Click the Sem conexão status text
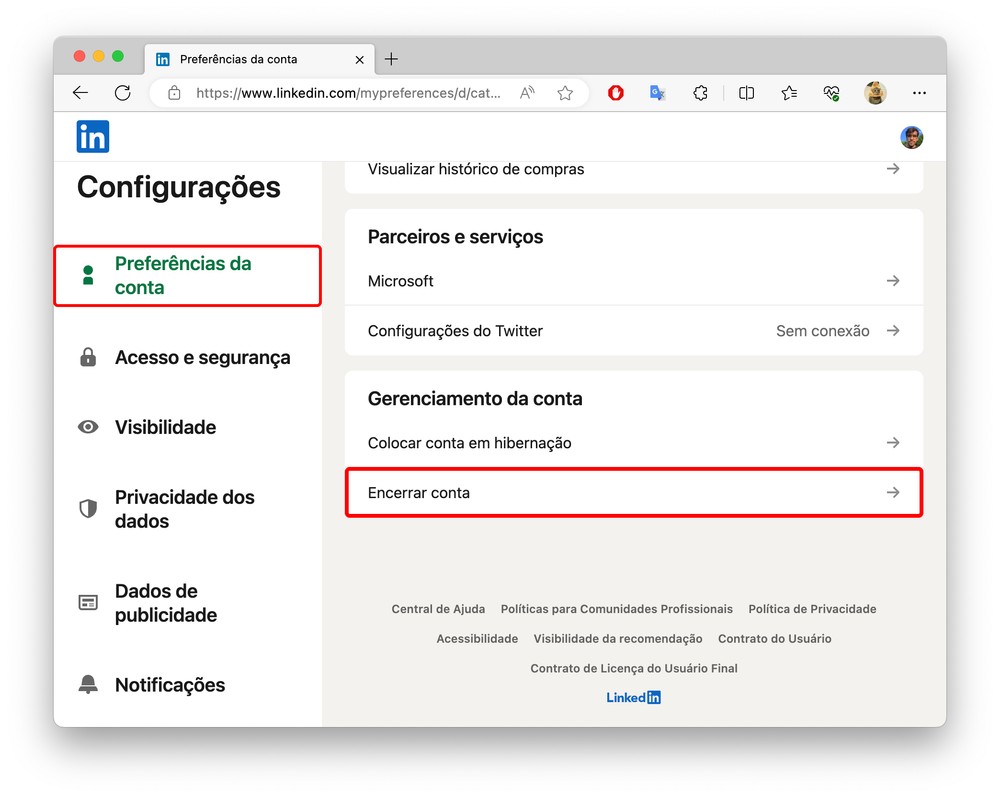Image resolution: width=1000 pixels, height=798 pixels. (x=823, y=331)
